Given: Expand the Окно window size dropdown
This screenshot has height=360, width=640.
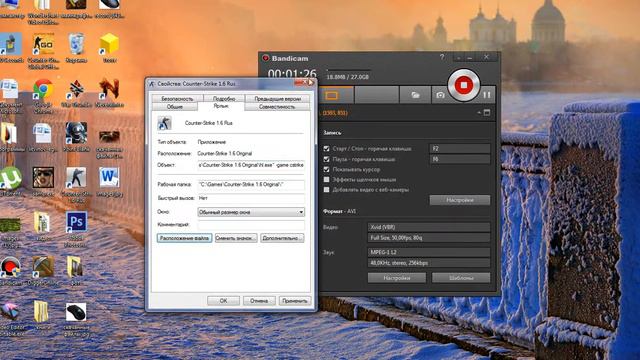Looking at the screenshot, I should [x=251, y=212].
